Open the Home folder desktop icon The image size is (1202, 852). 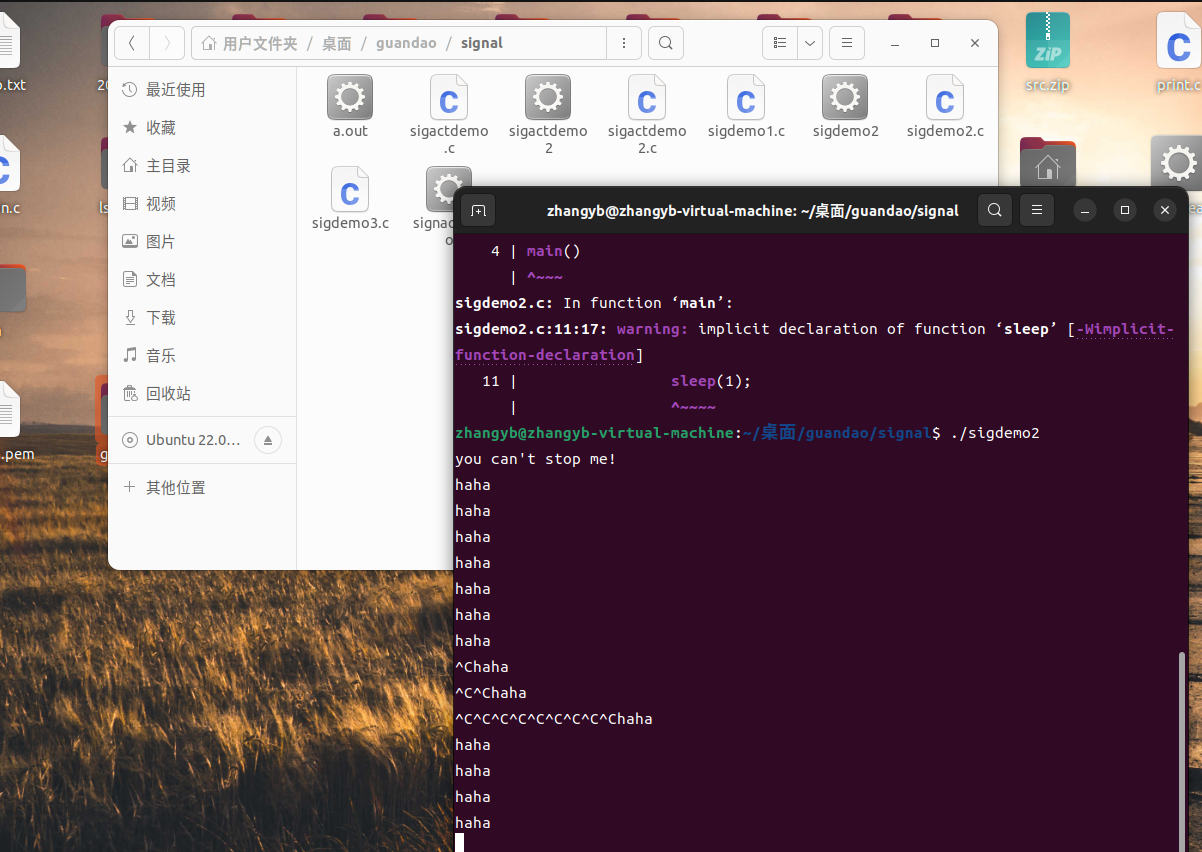tap(1047, 163)
